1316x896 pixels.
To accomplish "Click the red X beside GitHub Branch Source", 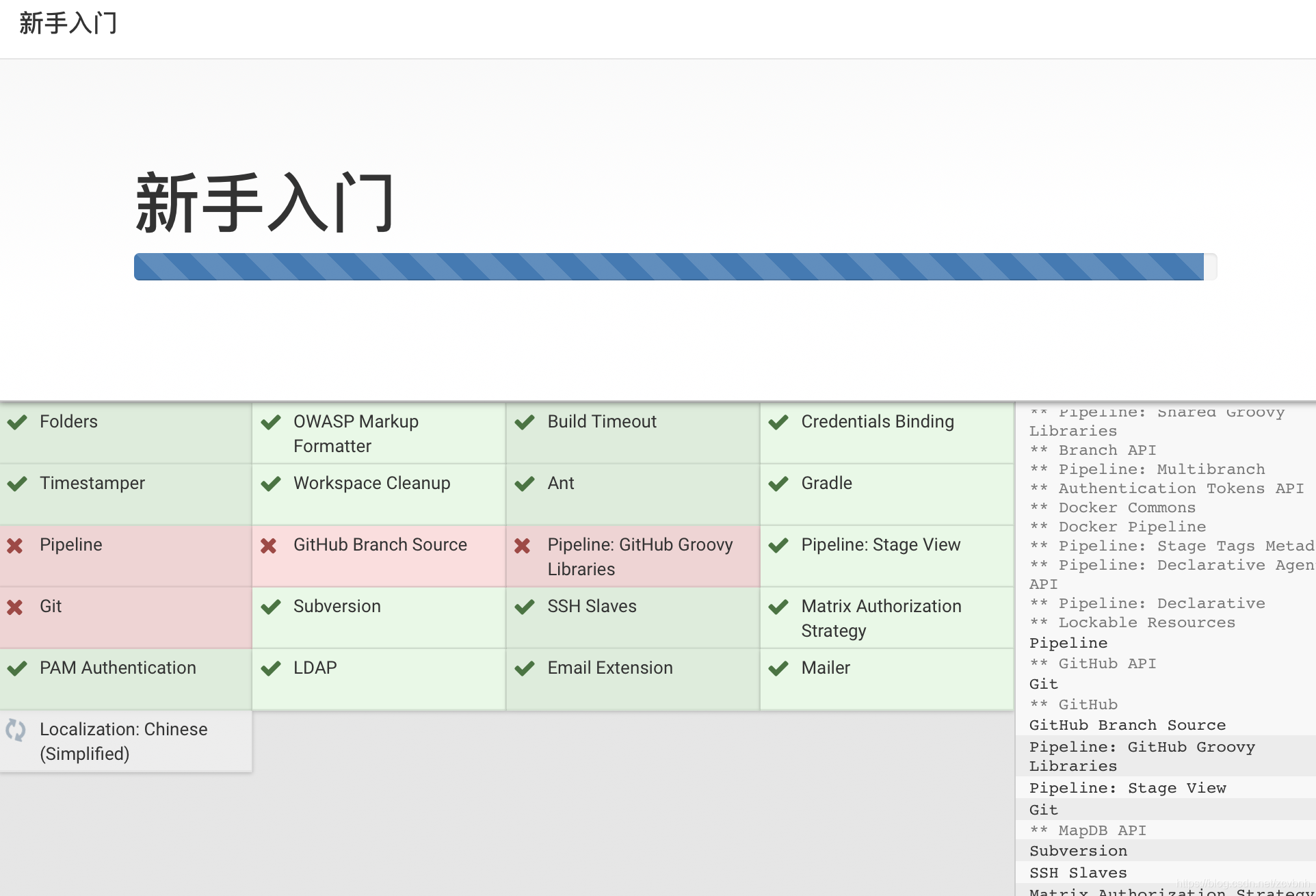I will pos(269,545).
